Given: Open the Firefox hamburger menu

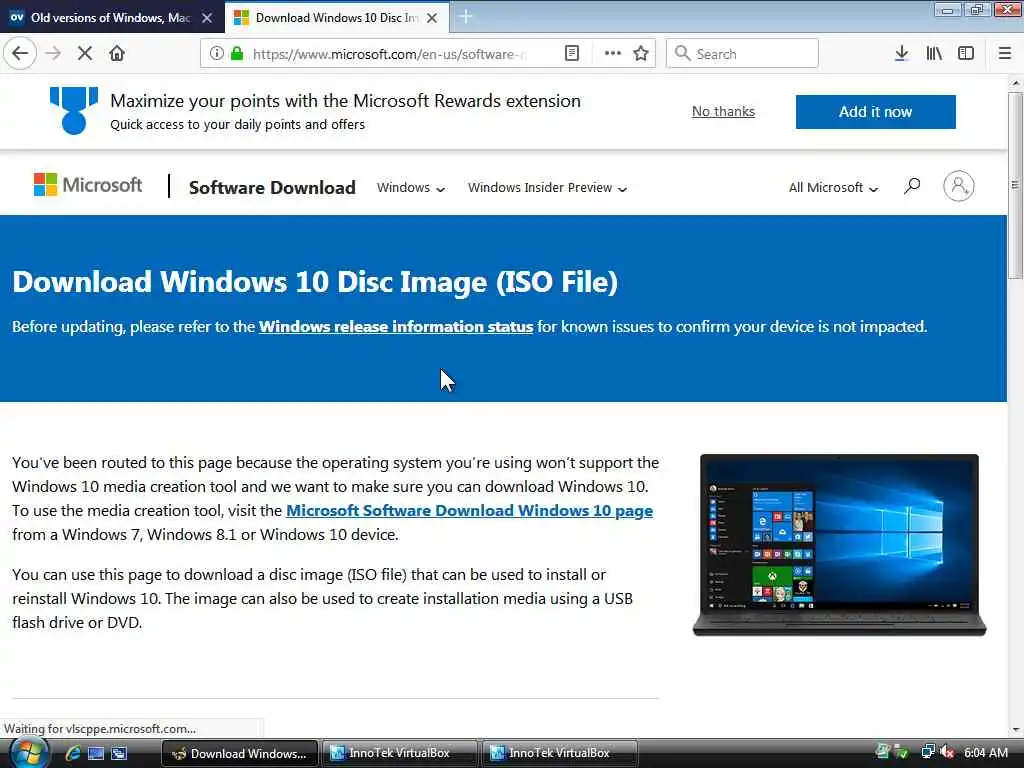Looking at the screenshot, I should 1005,54.
